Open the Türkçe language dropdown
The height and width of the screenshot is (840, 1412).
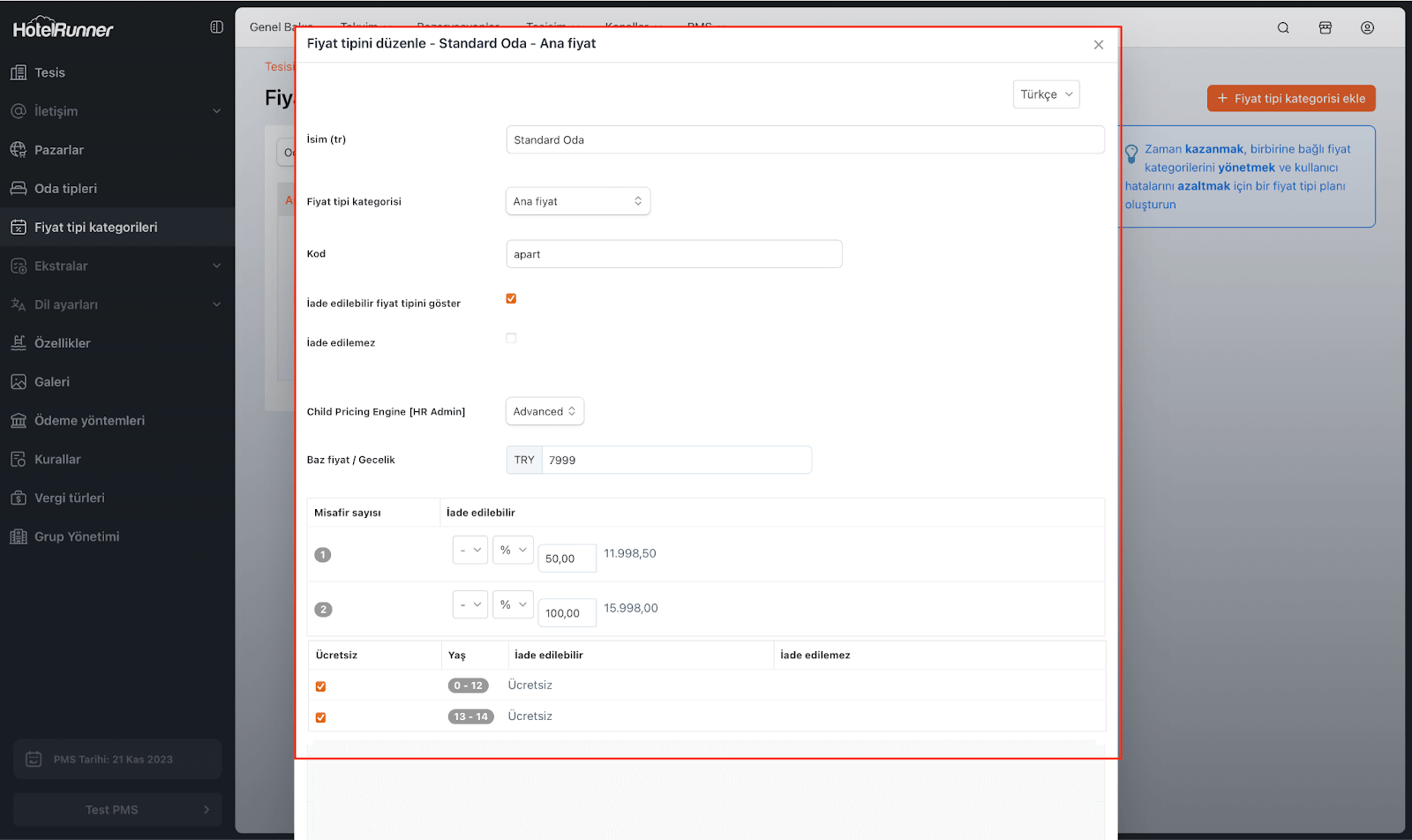[1046, 94]
